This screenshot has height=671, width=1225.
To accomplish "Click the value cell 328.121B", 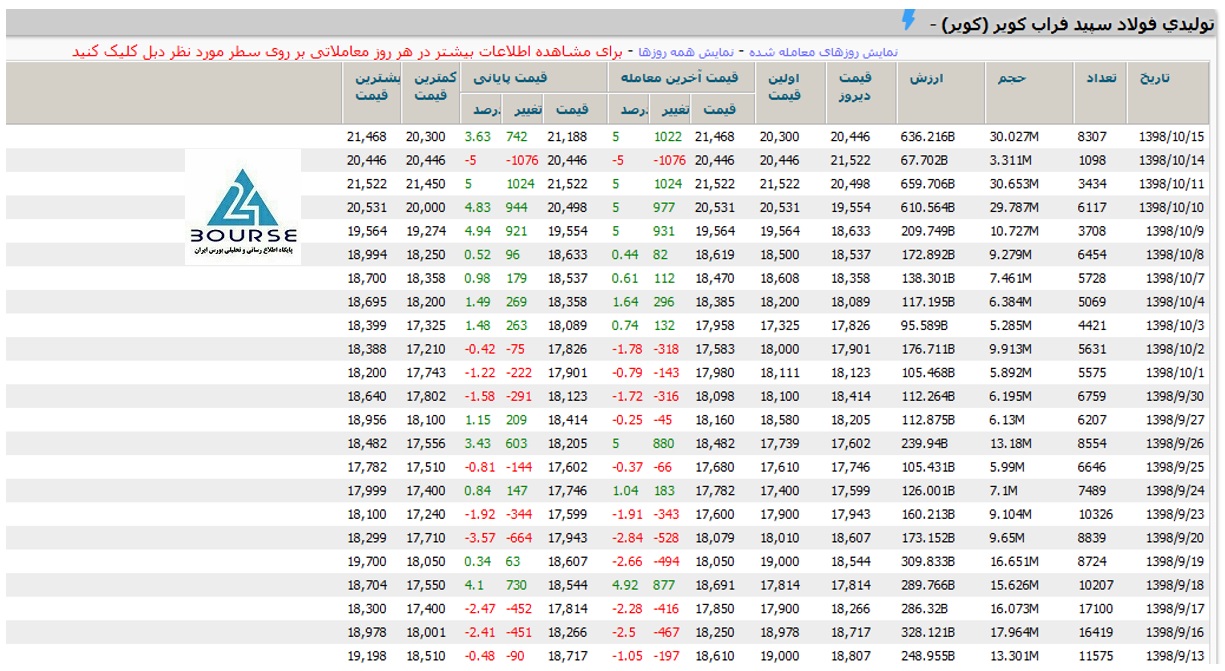I will (928, 632).
